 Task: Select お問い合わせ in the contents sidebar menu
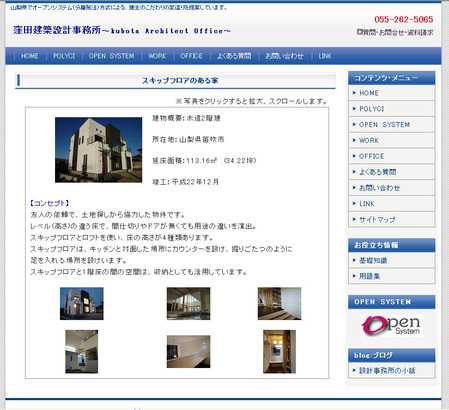[x=392, y=188]
